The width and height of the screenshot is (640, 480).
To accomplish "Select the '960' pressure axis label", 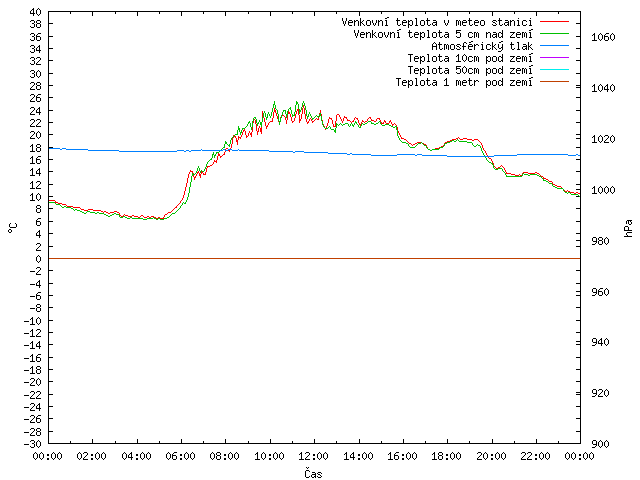I will (x=600, y=292).
